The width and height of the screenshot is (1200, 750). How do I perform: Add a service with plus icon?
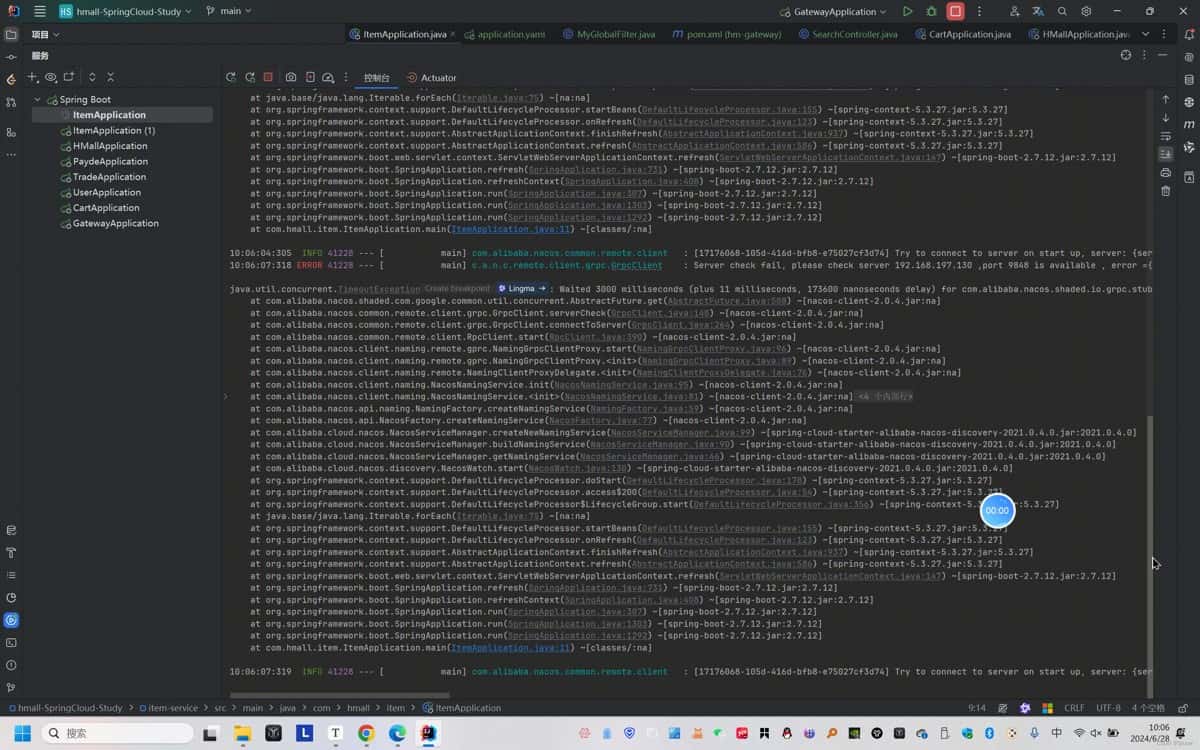pos(32,77)
